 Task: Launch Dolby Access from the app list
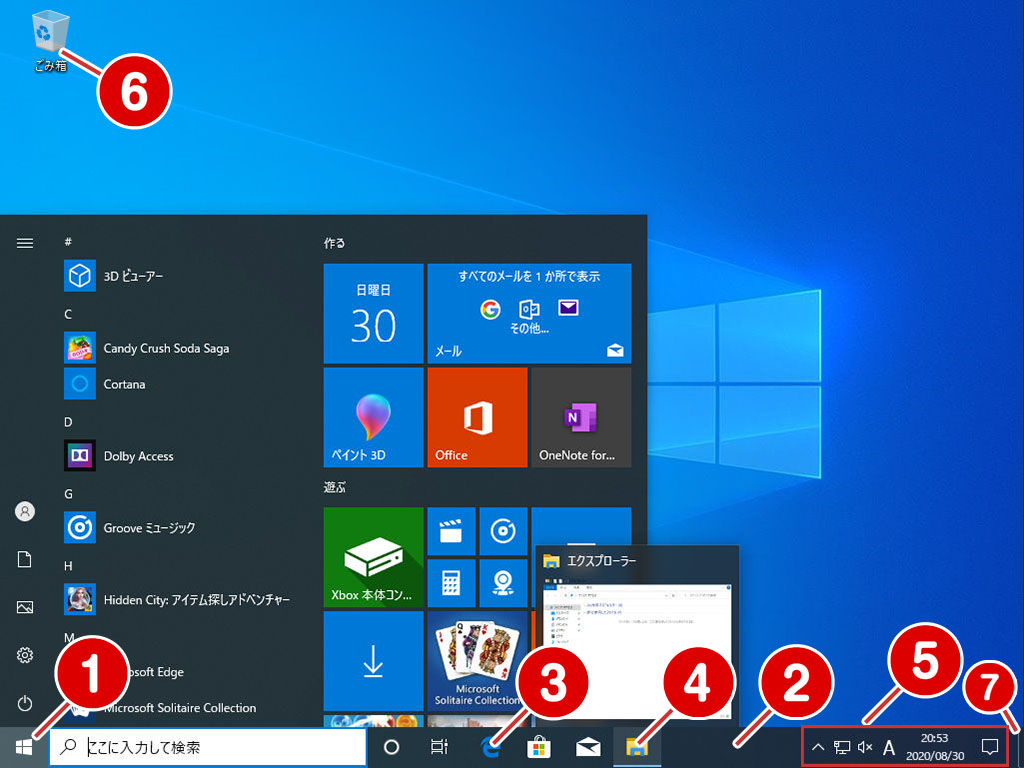pyautogui.click(x=180, y=456)
